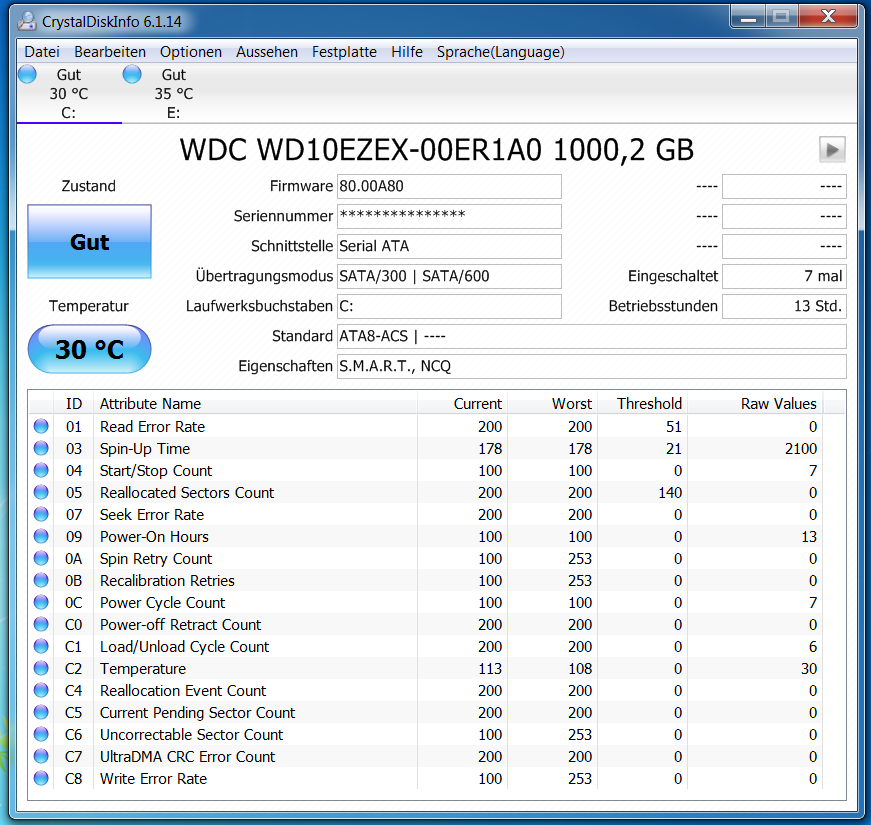Switch to the E: drive tab at 35 °C
The height and width of the screenshot is (825, 871).
pos(174,93)
